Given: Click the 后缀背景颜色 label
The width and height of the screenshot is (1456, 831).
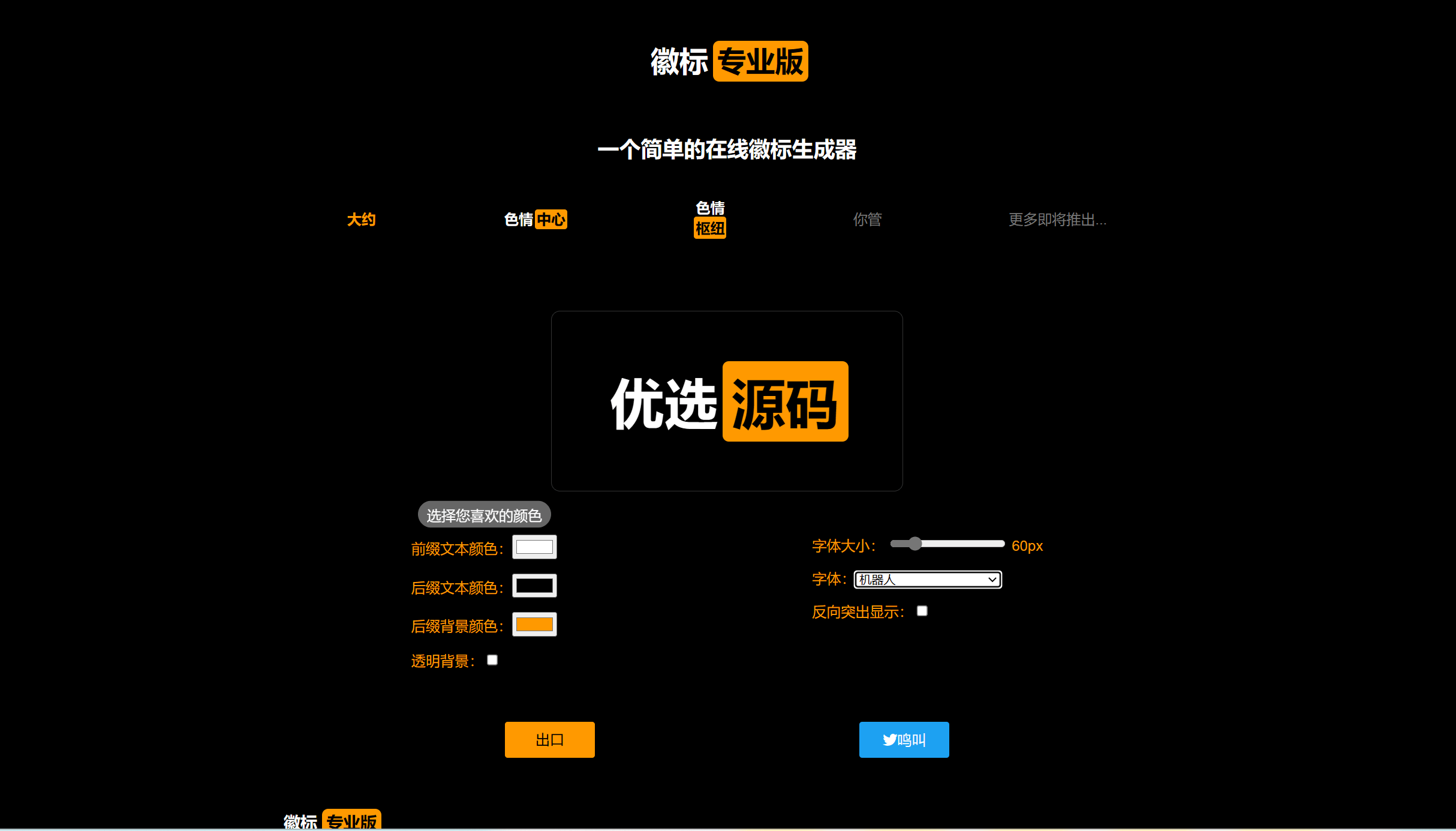Looking at the screenshot, I should click(458, 626).
